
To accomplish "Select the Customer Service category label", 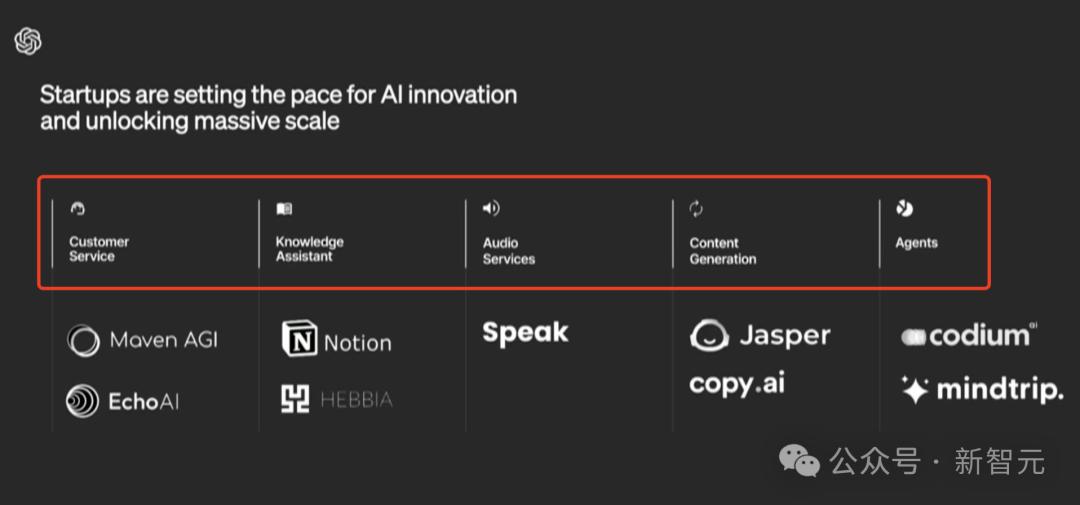I will (x=99, y=249).
